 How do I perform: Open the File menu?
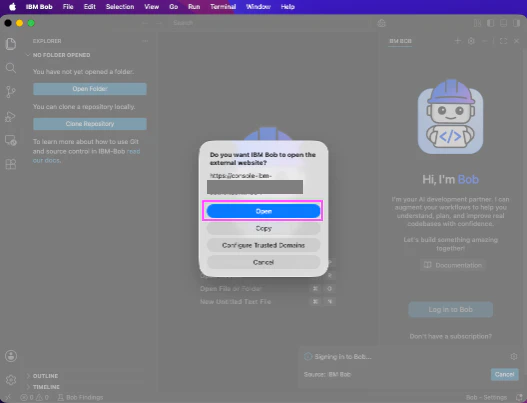(x=68, y=7)
